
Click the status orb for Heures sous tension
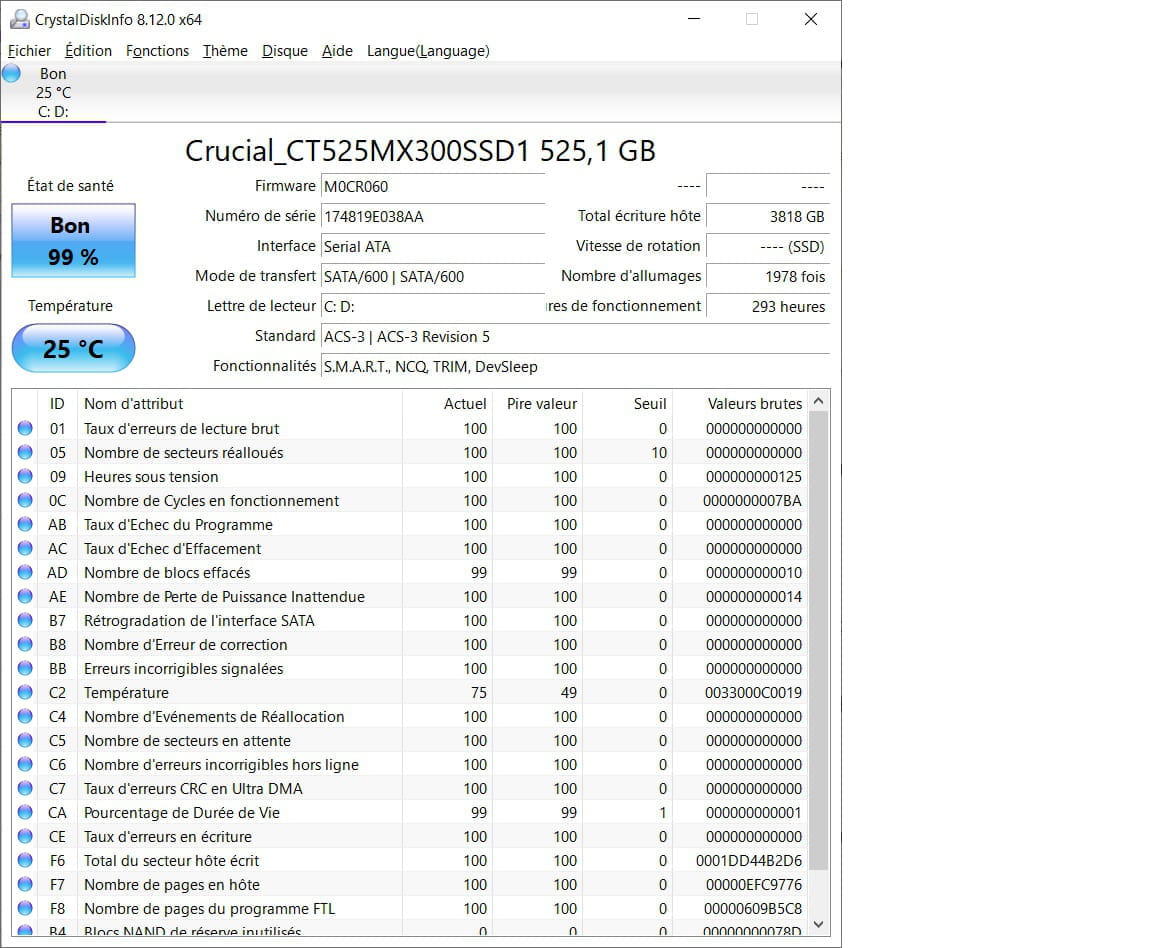[25, 477]
